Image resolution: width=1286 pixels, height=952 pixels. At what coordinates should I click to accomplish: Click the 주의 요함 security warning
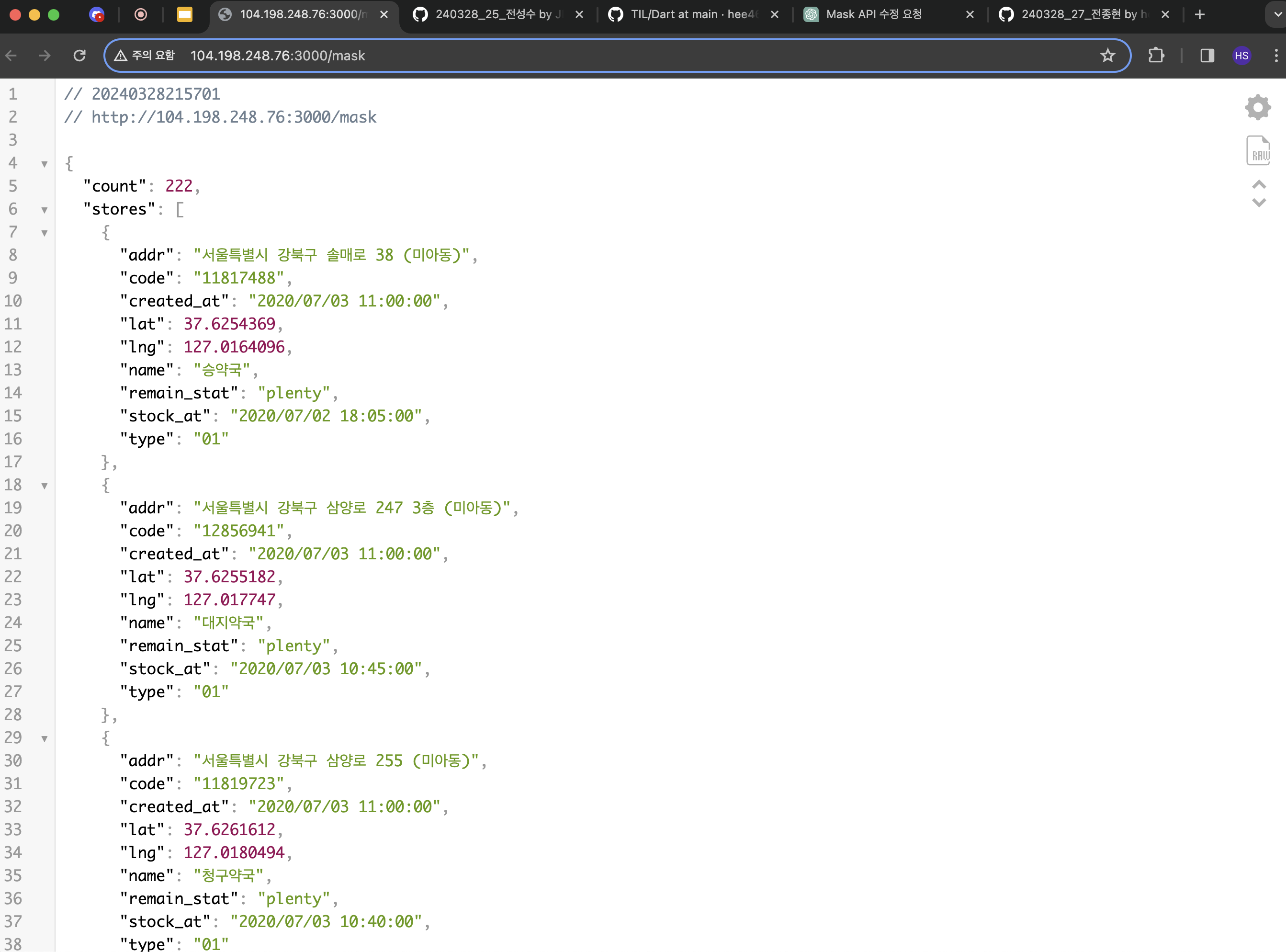coord(145,56)
